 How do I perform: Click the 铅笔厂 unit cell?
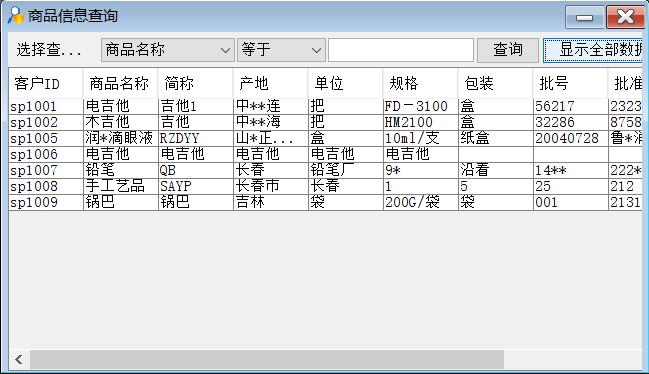(x=346, y=170)
